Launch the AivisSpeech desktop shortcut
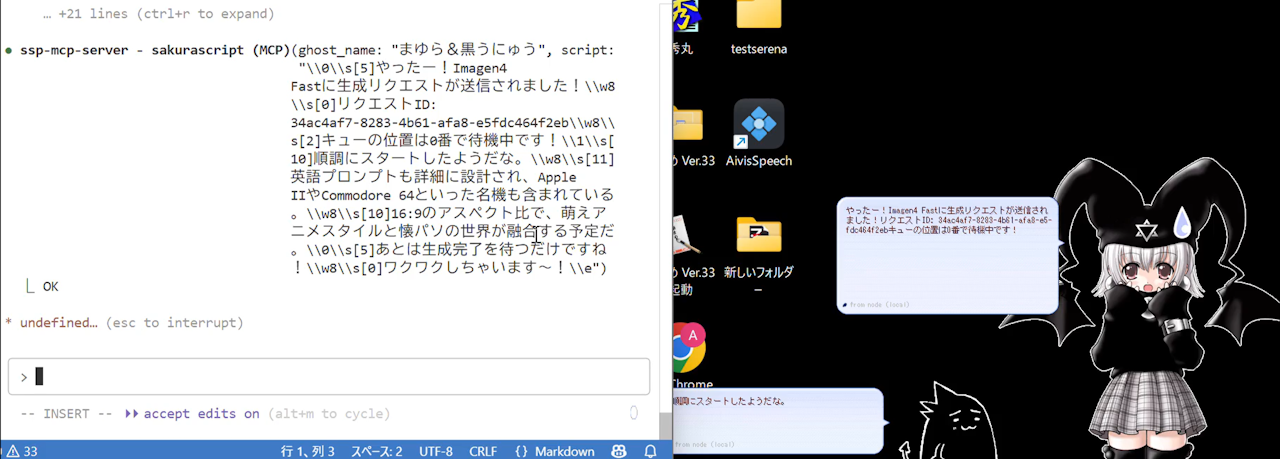1280x459 pixels. click(x=759, y=133)
